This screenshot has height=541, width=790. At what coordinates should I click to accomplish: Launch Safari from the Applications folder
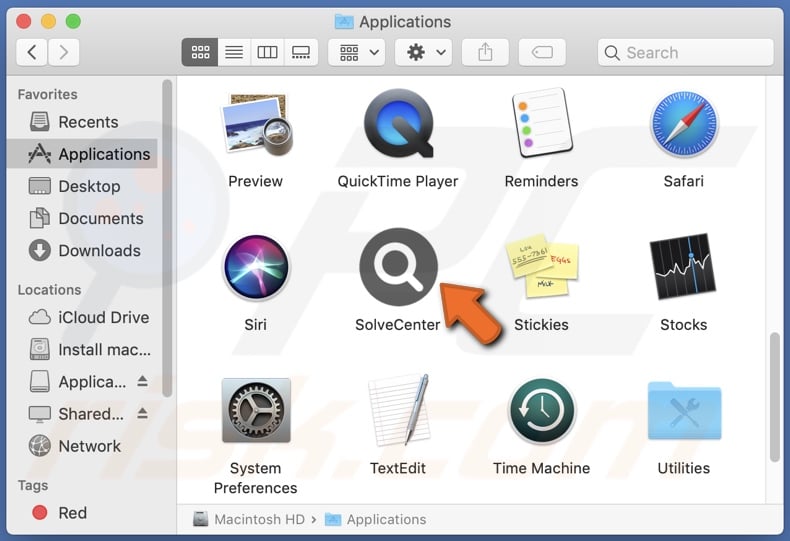click(684, 124)
